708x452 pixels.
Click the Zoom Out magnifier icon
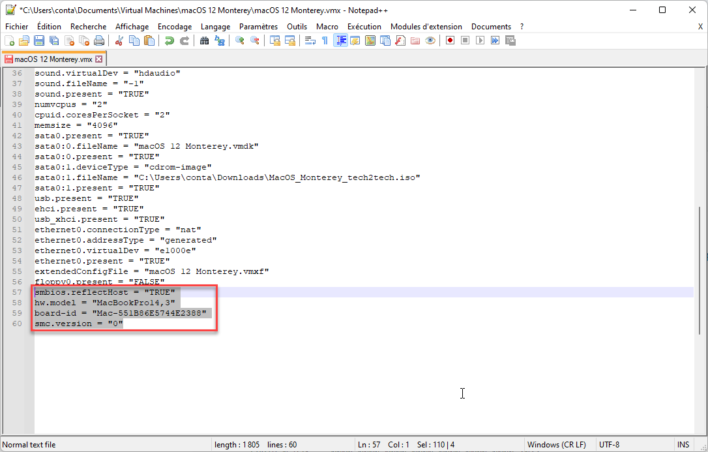click(x=255, y=41)
